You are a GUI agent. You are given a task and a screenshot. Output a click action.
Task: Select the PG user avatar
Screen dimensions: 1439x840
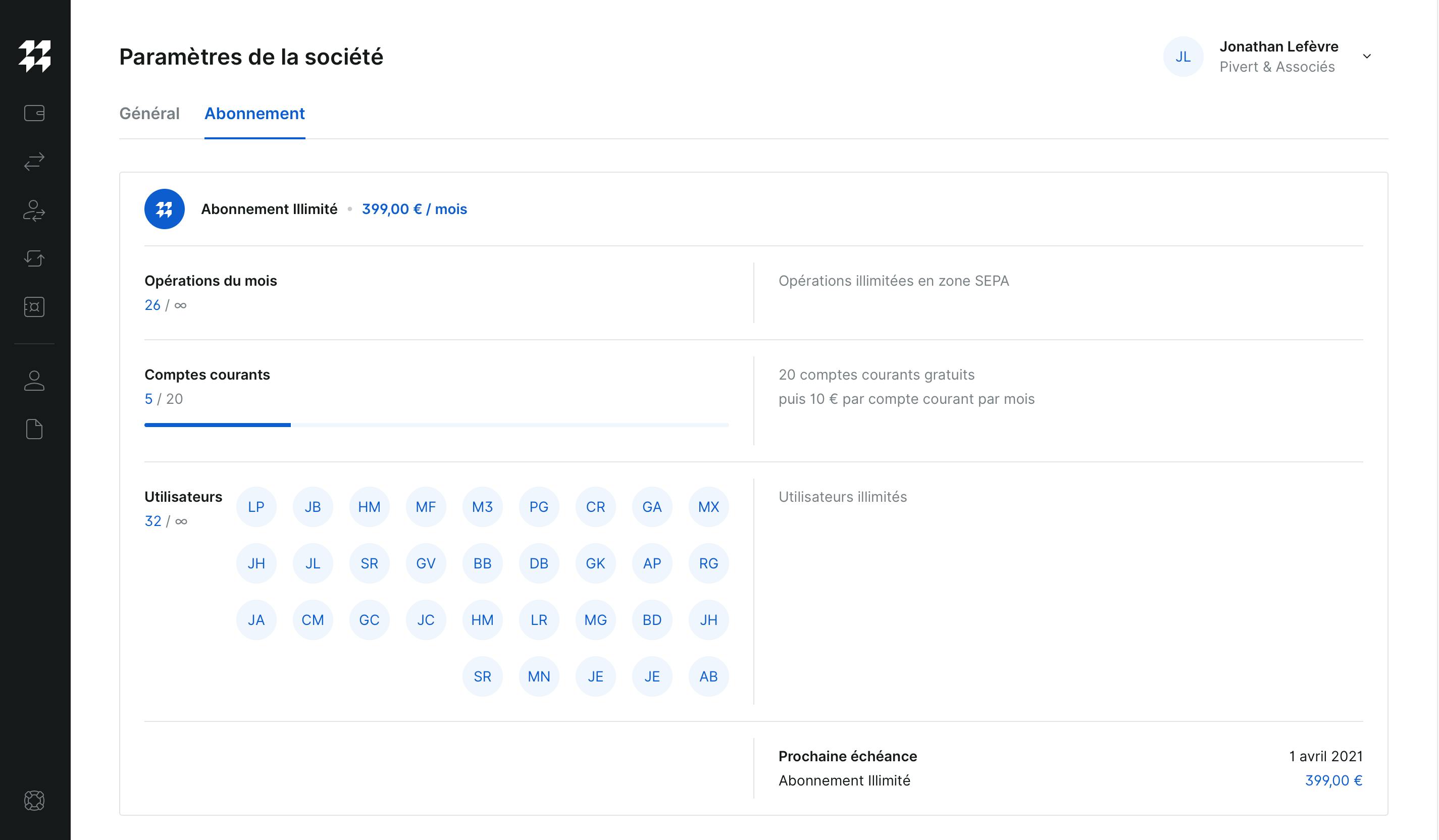coord(539,506)
